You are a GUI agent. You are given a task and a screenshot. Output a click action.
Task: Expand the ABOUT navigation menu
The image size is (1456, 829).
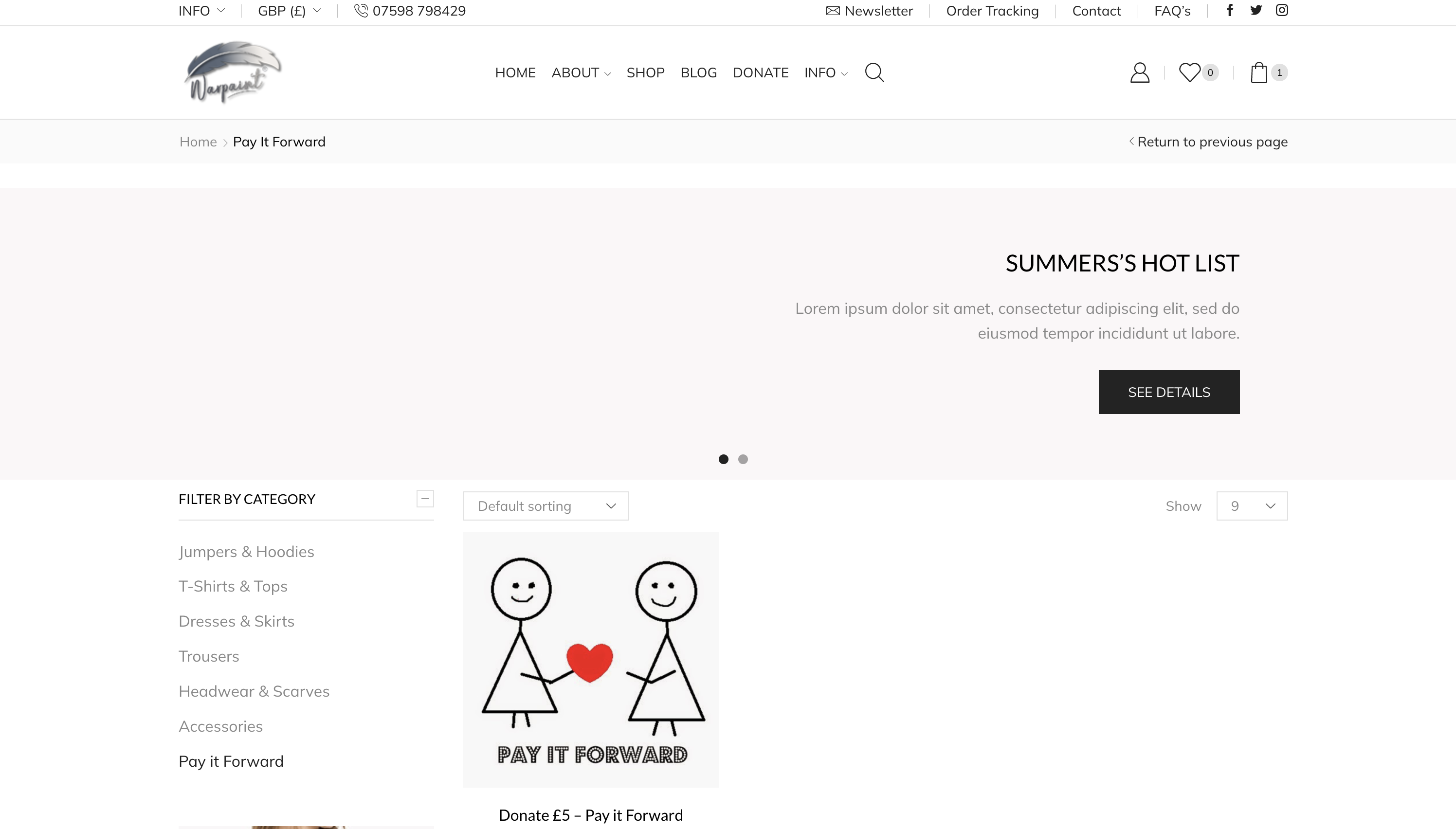(581, 72)
